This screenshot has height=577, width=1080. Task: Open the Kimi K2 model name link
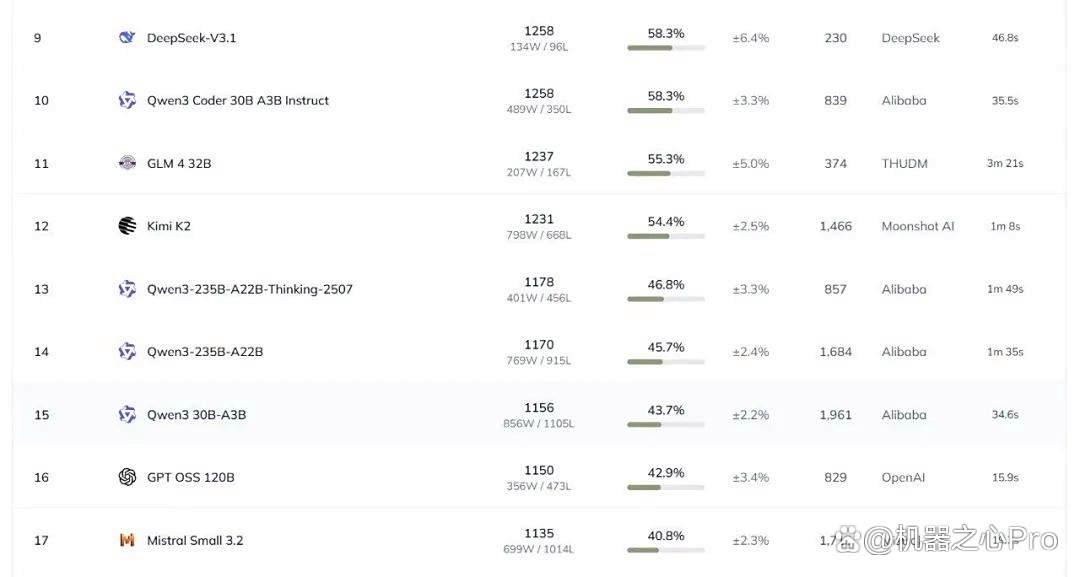[169, 226]
